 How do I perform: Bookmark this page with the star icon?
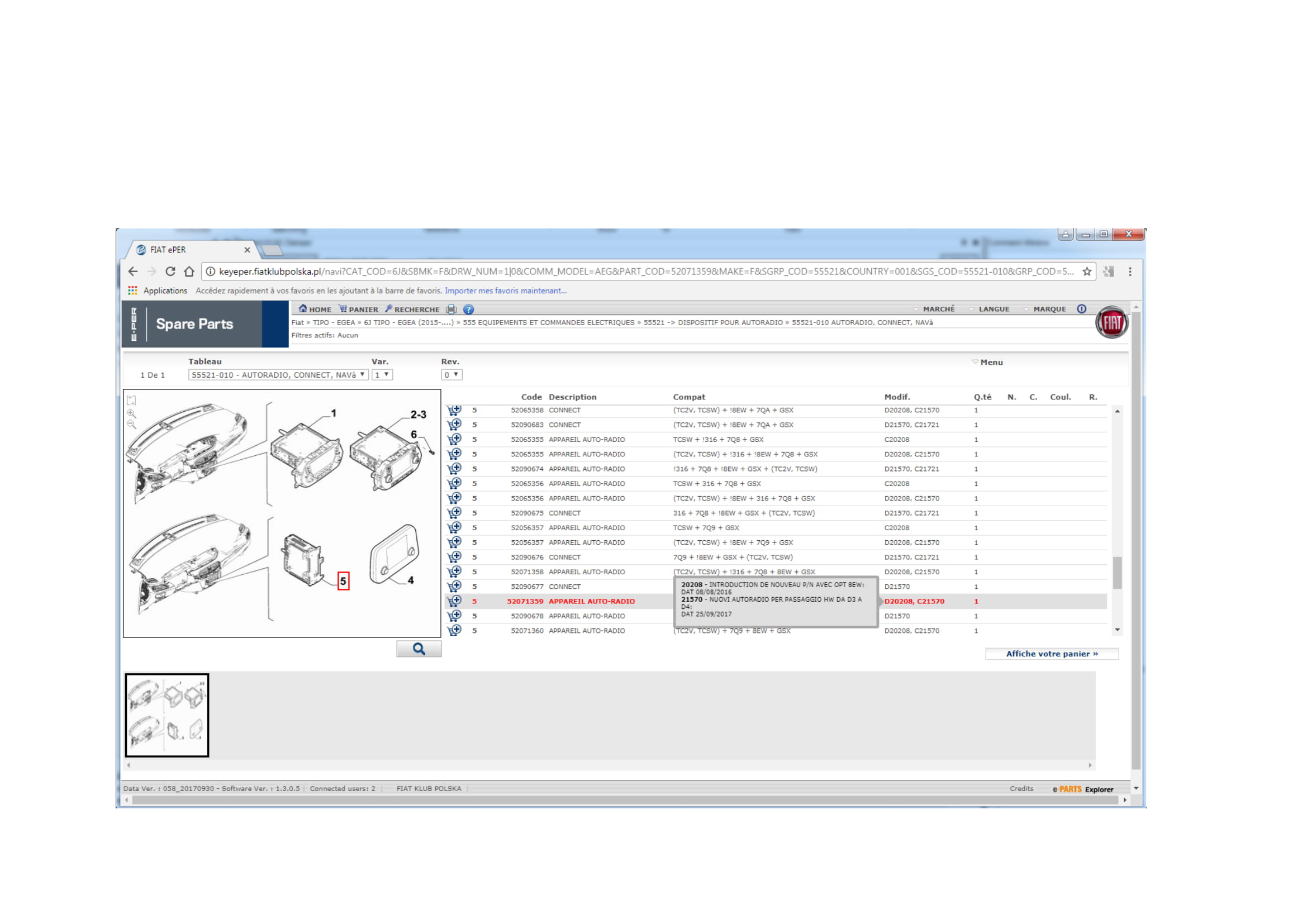[x=1087, y=272]
